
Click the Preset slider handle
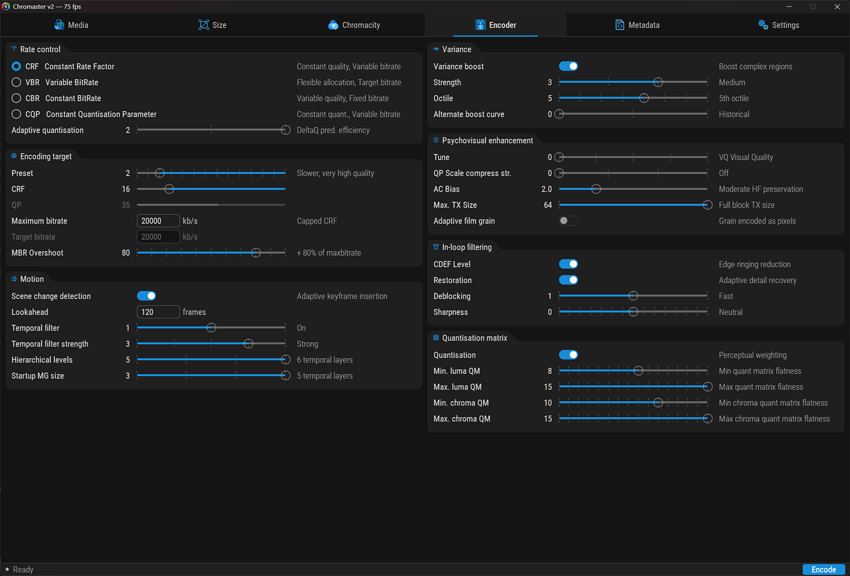coord(159,173)
